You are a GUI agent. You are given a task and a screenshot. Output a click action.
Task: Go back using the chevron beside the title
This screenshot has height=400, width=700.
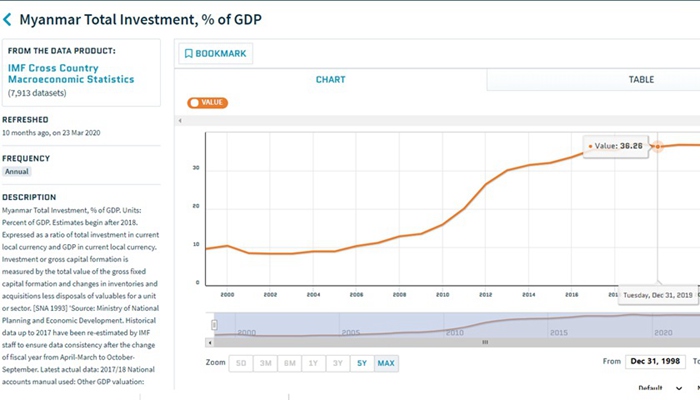[9, 19]
